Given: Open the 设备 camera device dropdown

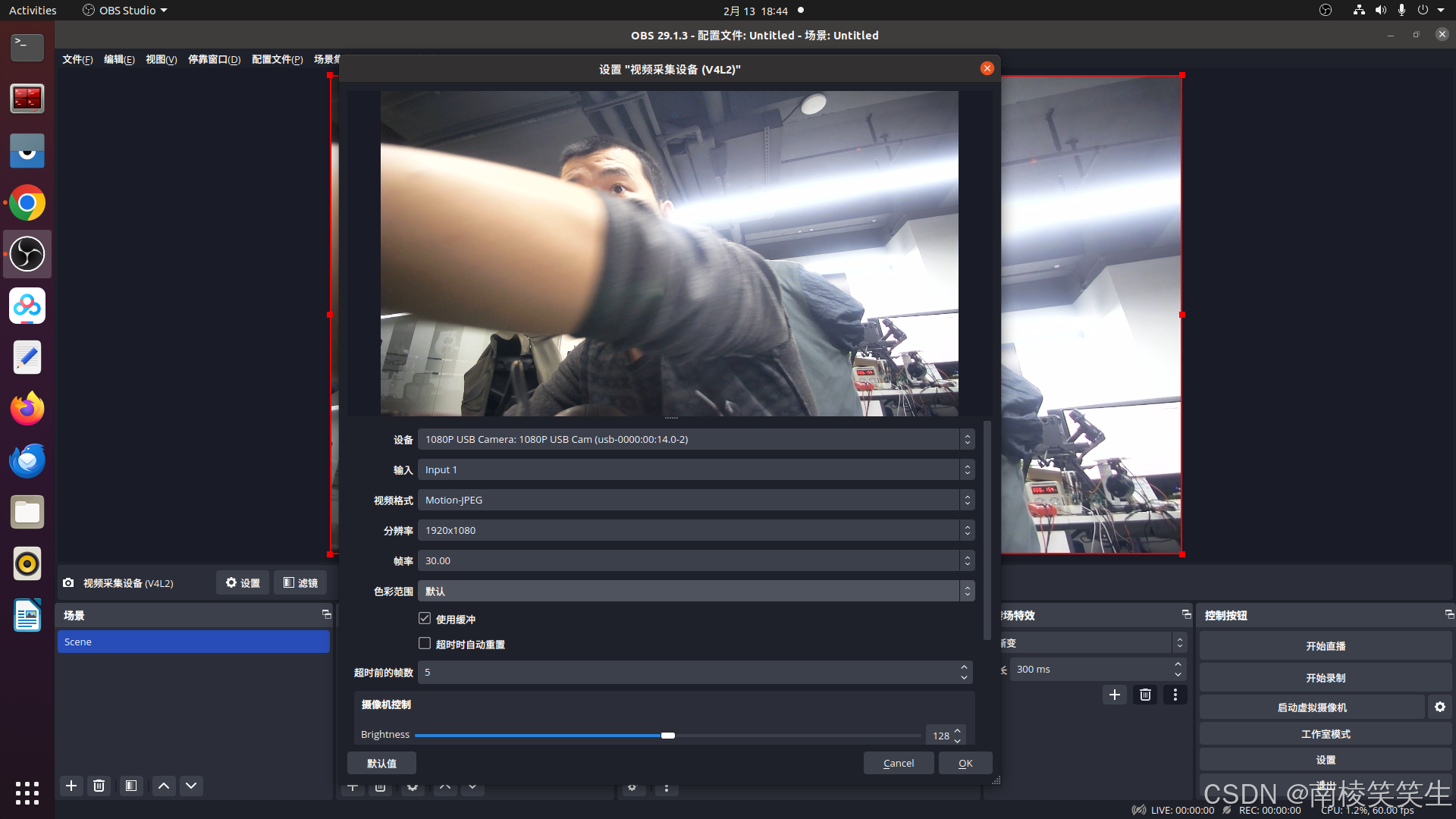Looking at the screenshot, I should coord(695,439).
